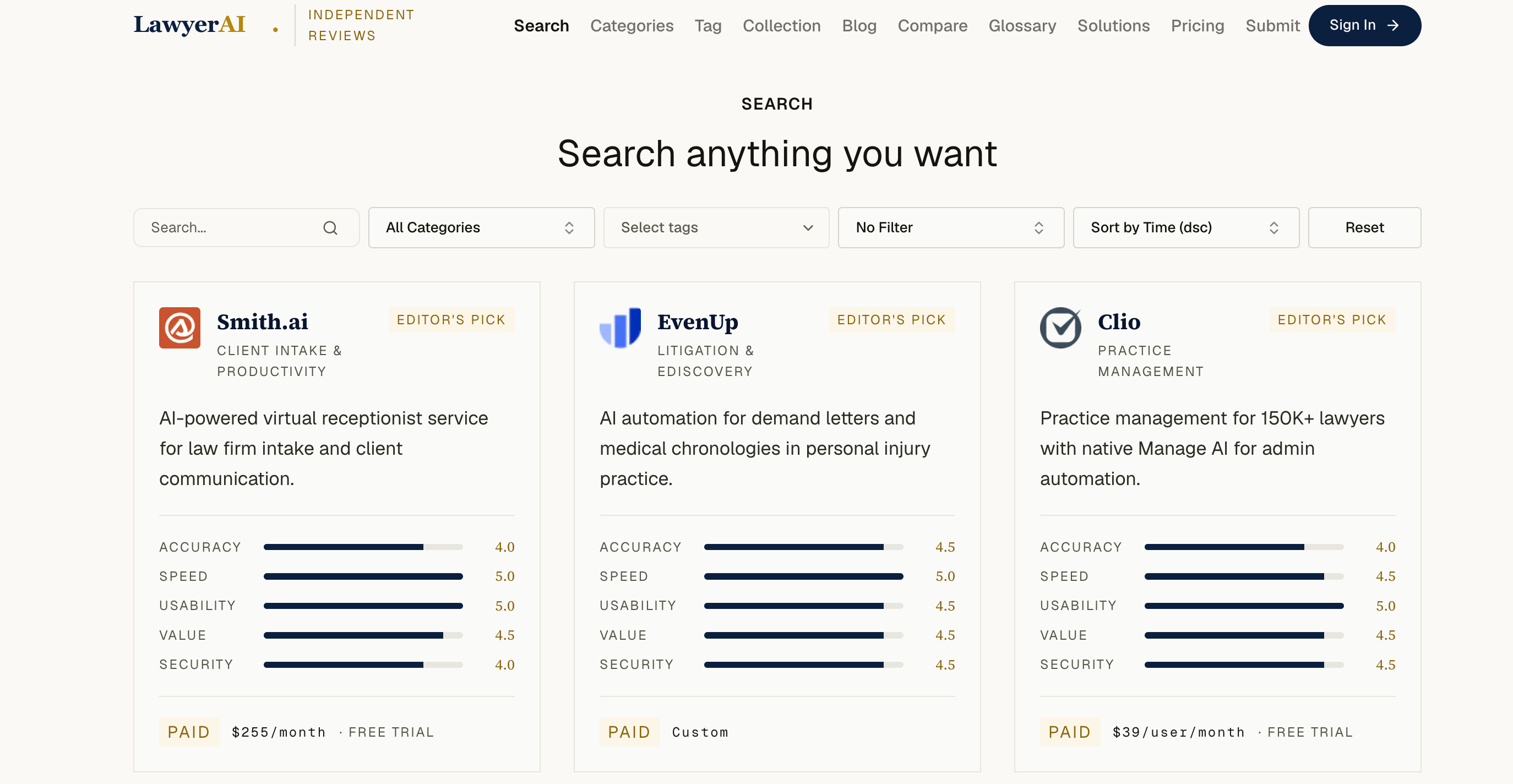Click the LawyerAI logo
The image size is (1513, 784).
point(189,25)
